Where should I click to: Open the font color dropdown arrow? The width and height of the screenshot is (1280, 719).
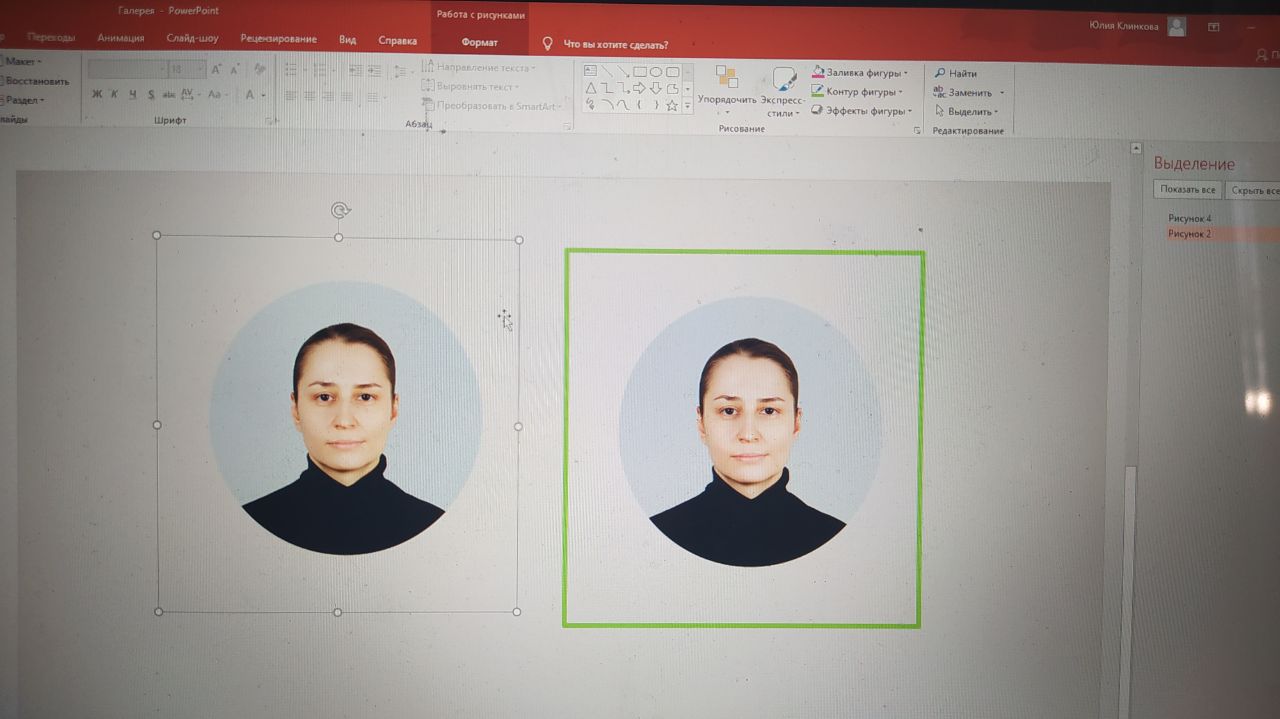point(264,95)
